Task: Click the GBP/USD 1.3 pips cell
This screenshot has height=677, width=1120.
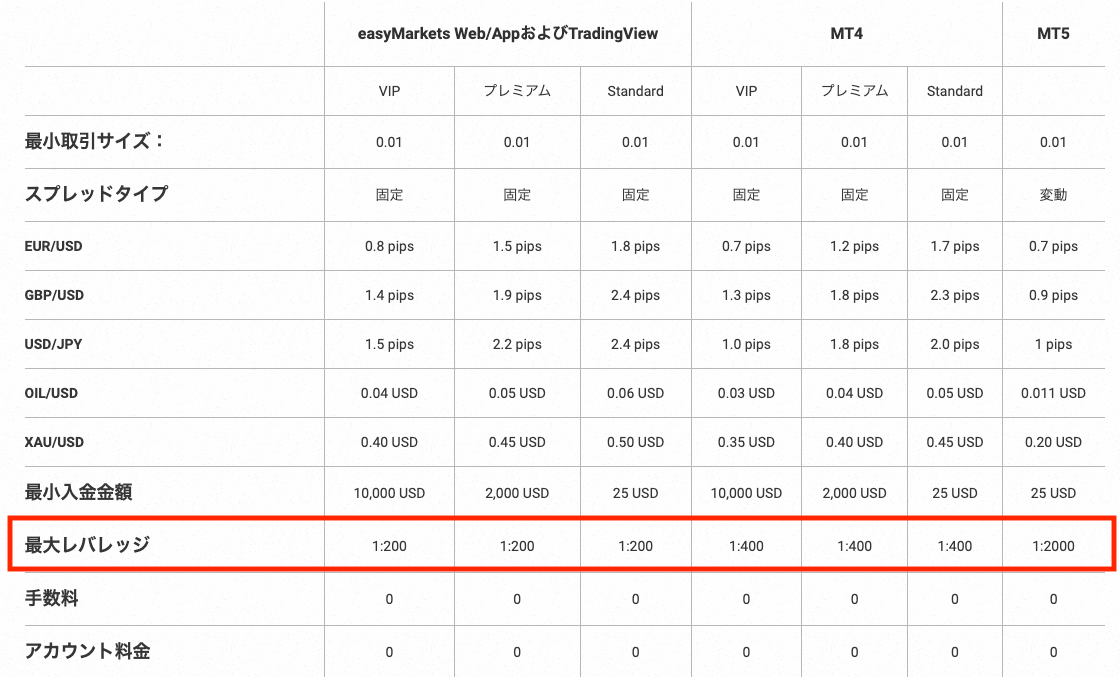Action: [x=746, y=295]
